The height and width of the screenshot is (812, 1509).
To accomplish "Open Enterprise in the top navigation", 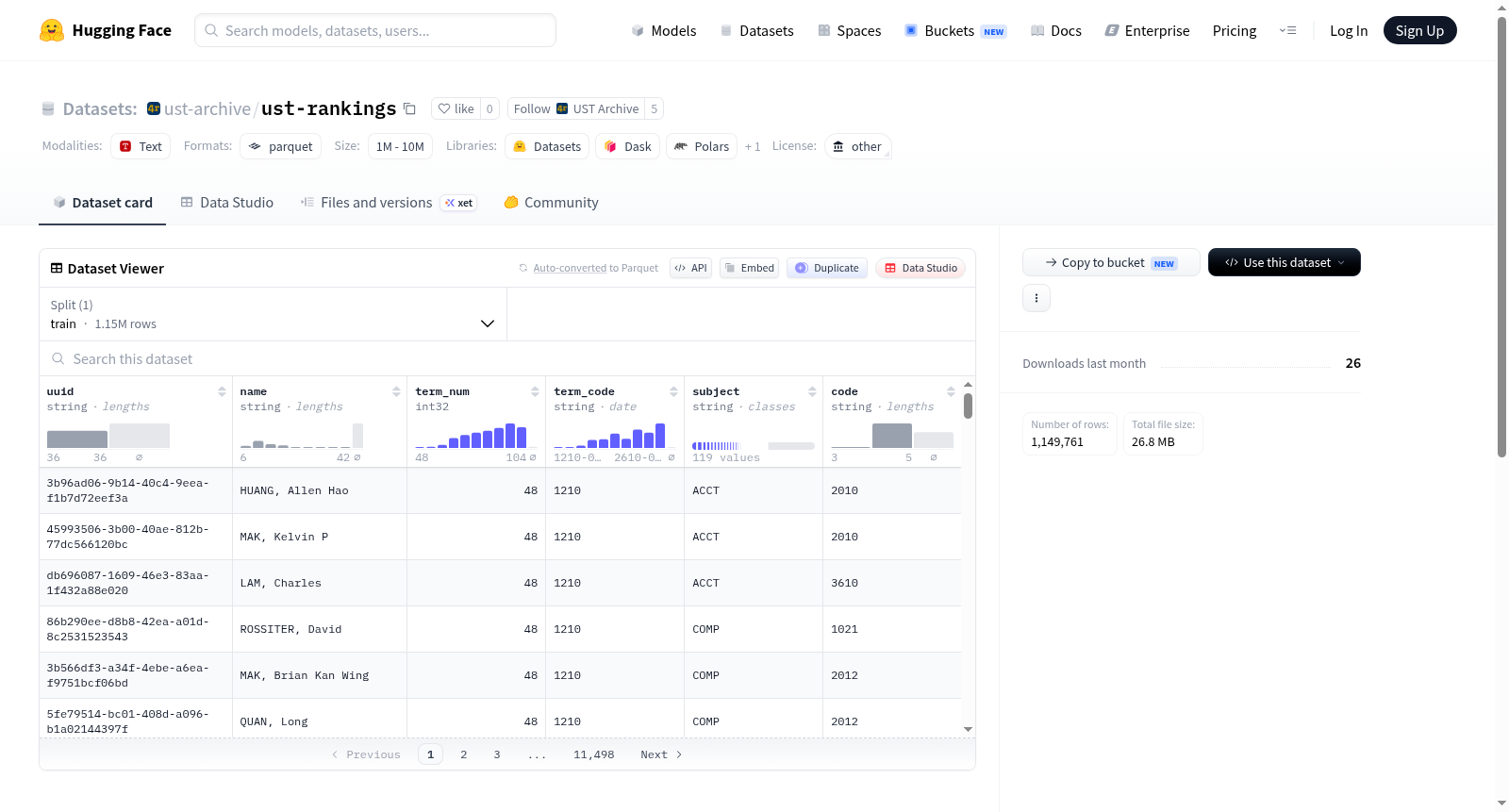I will coord(1148,30).
